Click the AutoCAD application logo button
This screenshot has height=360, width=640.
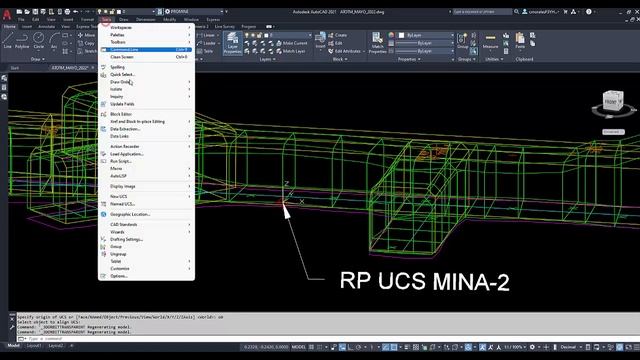(x=7, y=15)
